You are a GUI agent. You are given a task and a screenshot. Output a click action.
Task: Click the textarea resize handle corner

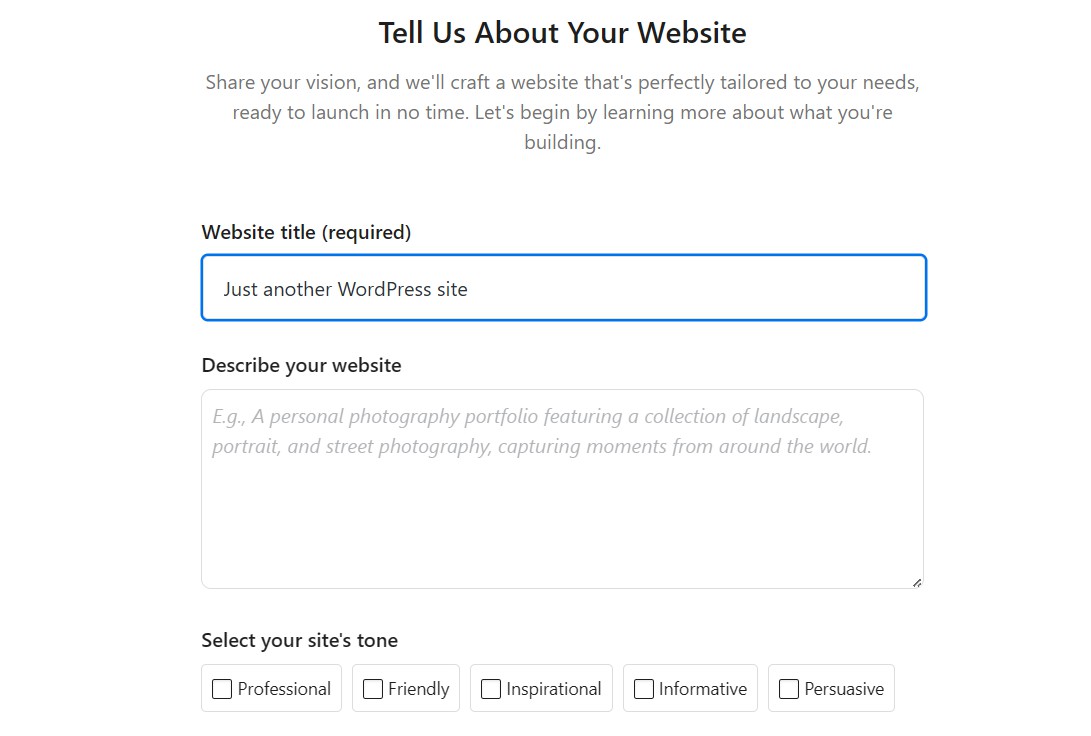click(916, 582)
